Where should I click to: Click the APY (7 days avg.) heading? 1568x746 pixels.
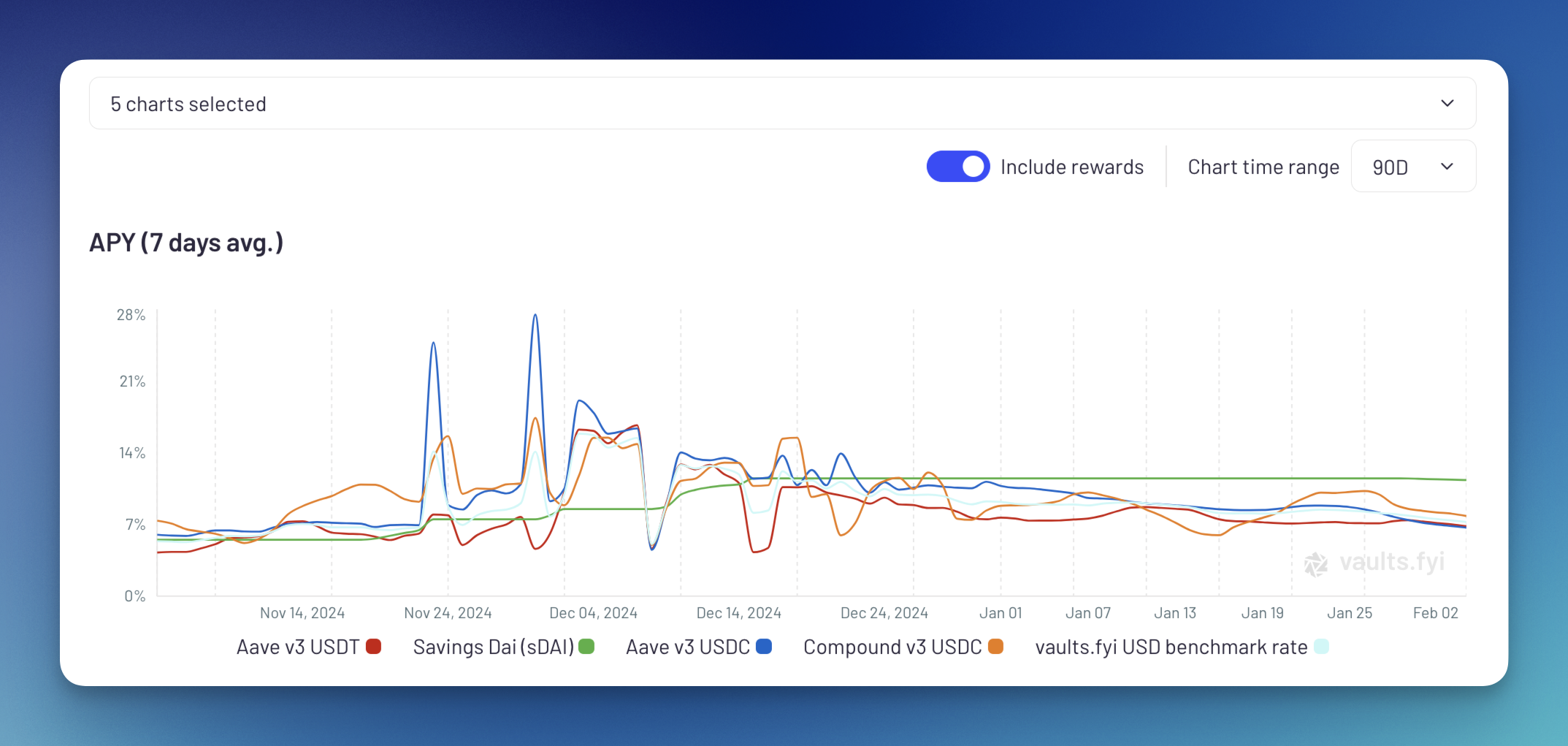coord(186,243)
